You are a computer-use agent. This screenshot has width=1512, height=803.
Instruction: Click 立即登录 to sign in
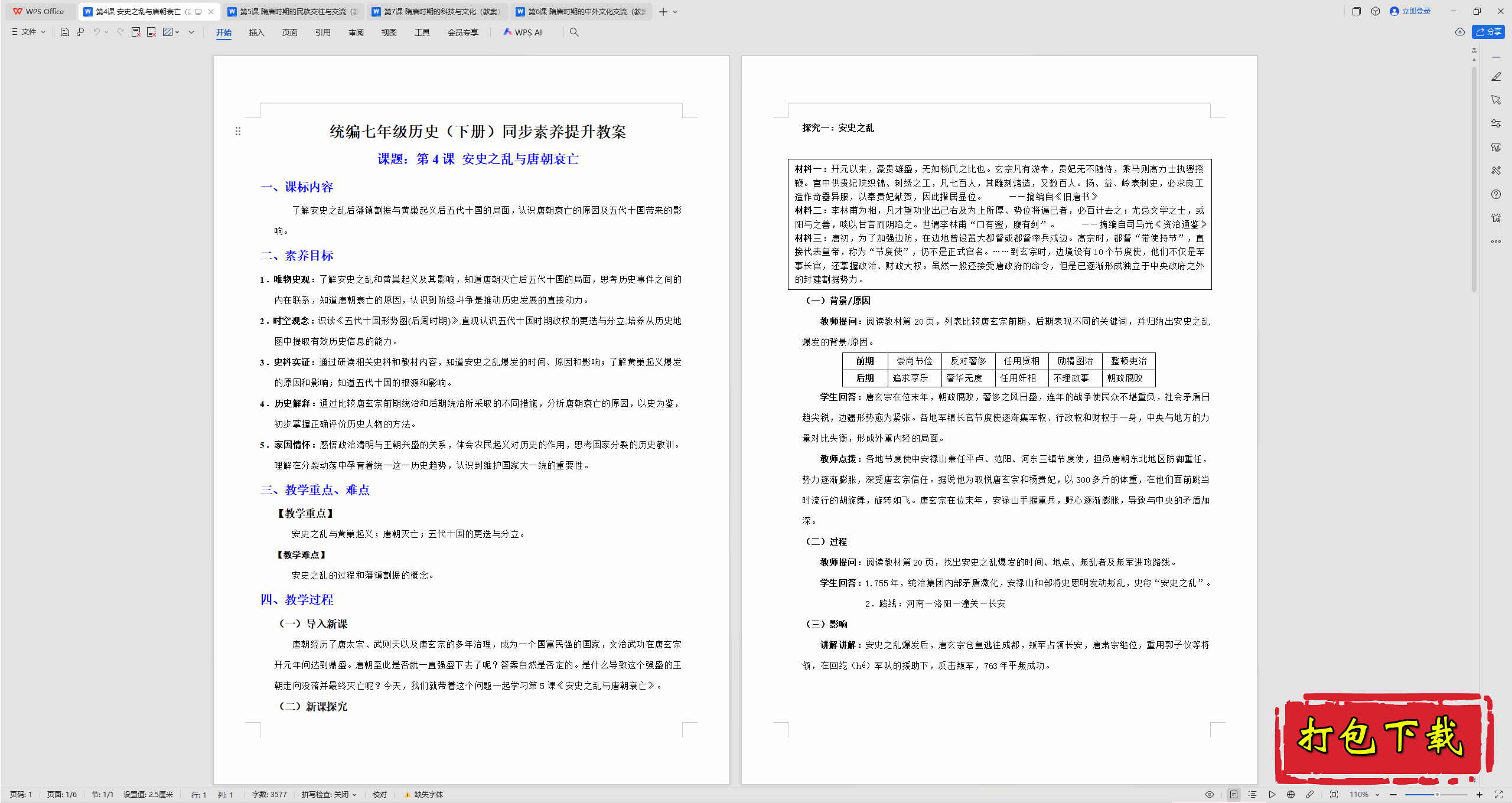(x=1410, y=11)
